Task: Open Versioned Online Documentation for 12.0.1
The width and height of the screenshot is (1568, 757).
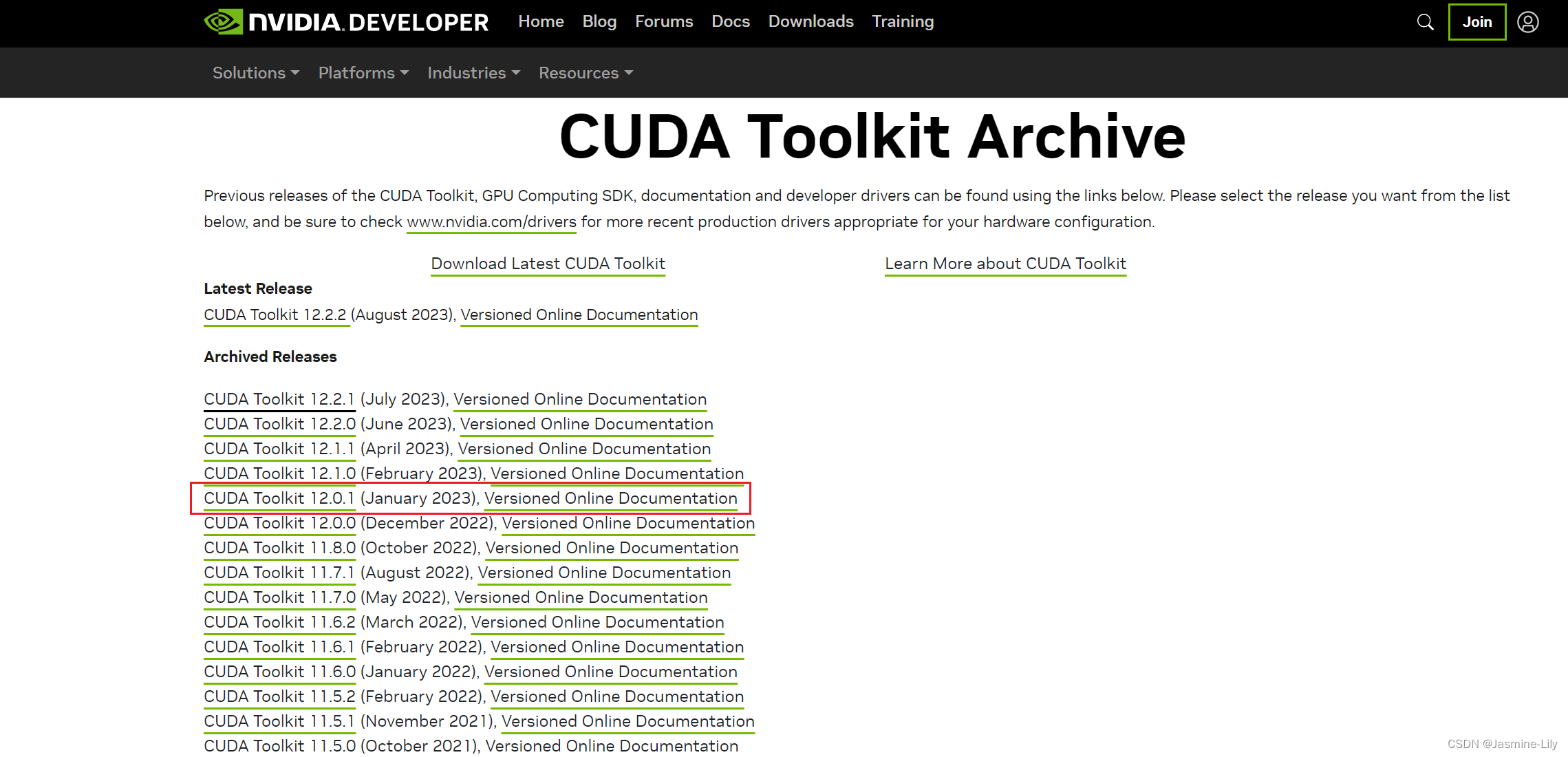Action: point(610,498)
